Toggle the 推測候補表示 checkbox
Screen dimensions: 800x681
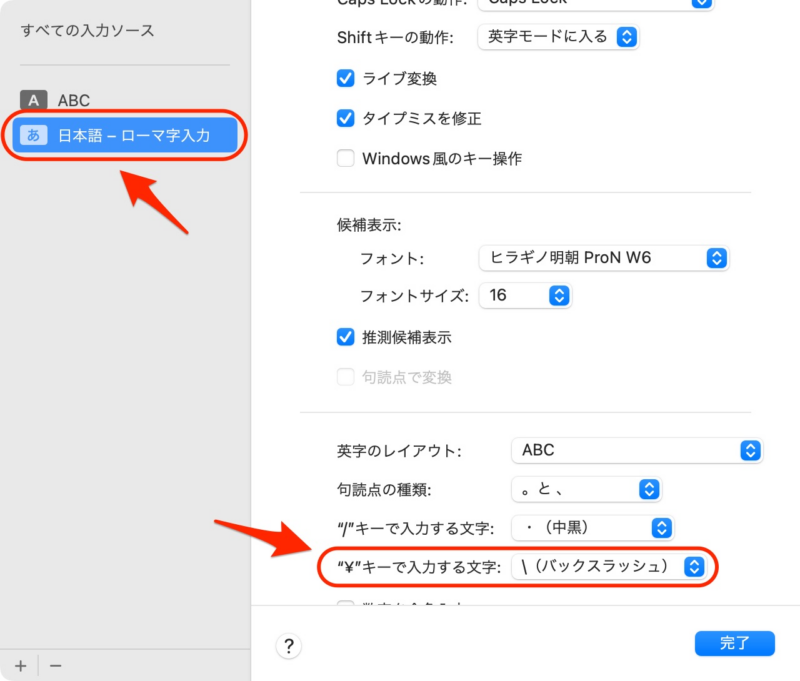pyautogui.click(x=345, y=337)
